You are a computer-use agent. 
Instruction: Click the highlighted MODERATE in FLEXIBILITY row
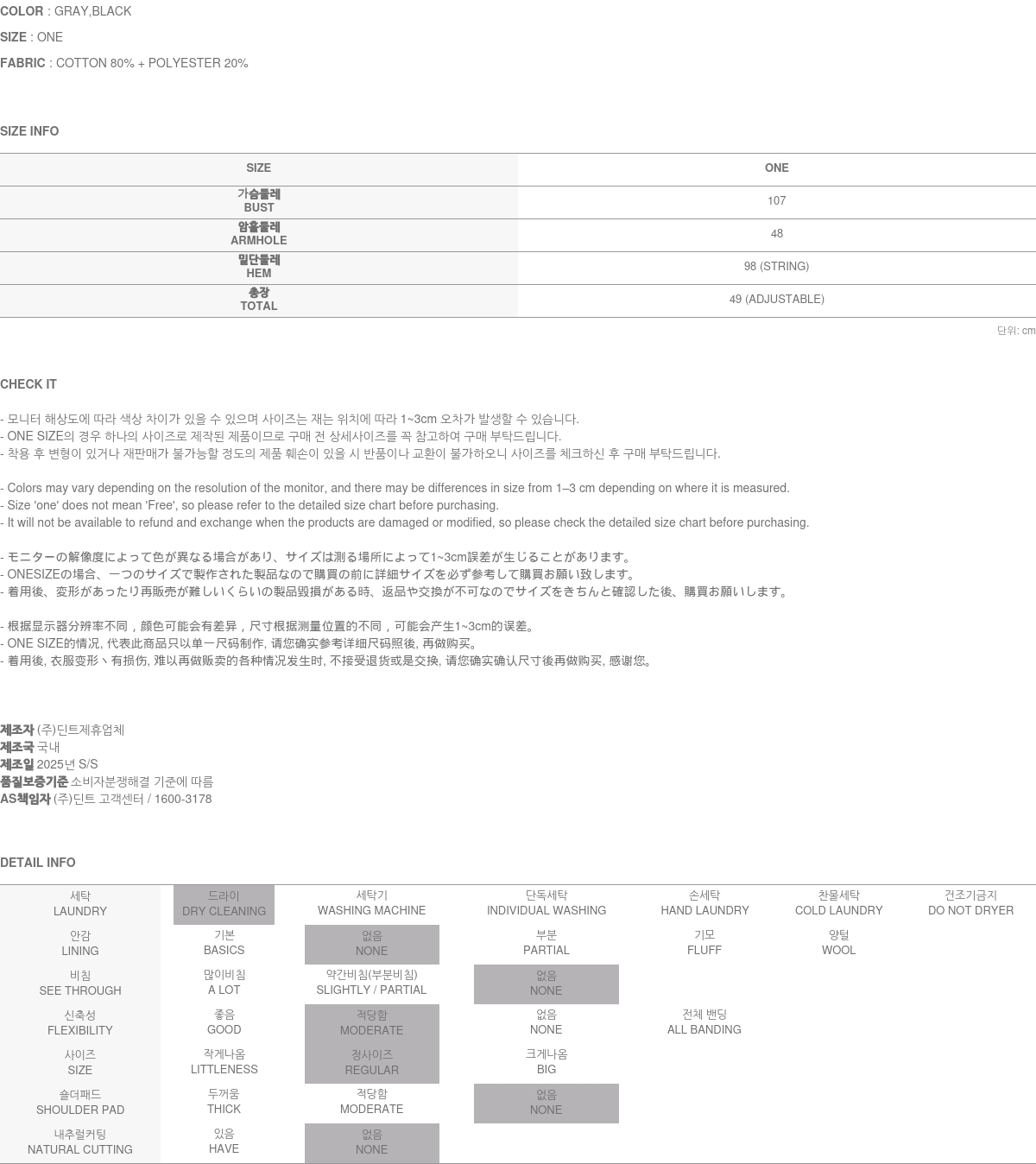372,1024
